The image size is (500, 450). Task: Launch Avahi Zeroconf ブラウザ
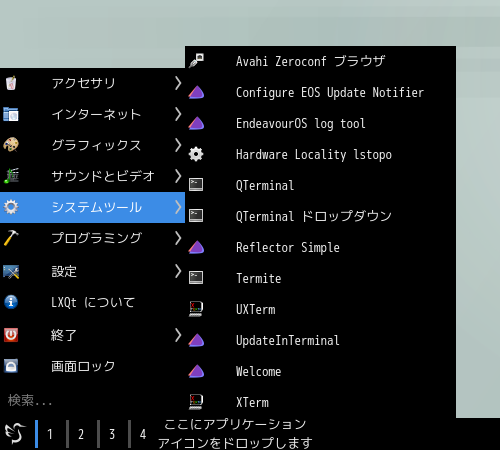pos(320,61)
